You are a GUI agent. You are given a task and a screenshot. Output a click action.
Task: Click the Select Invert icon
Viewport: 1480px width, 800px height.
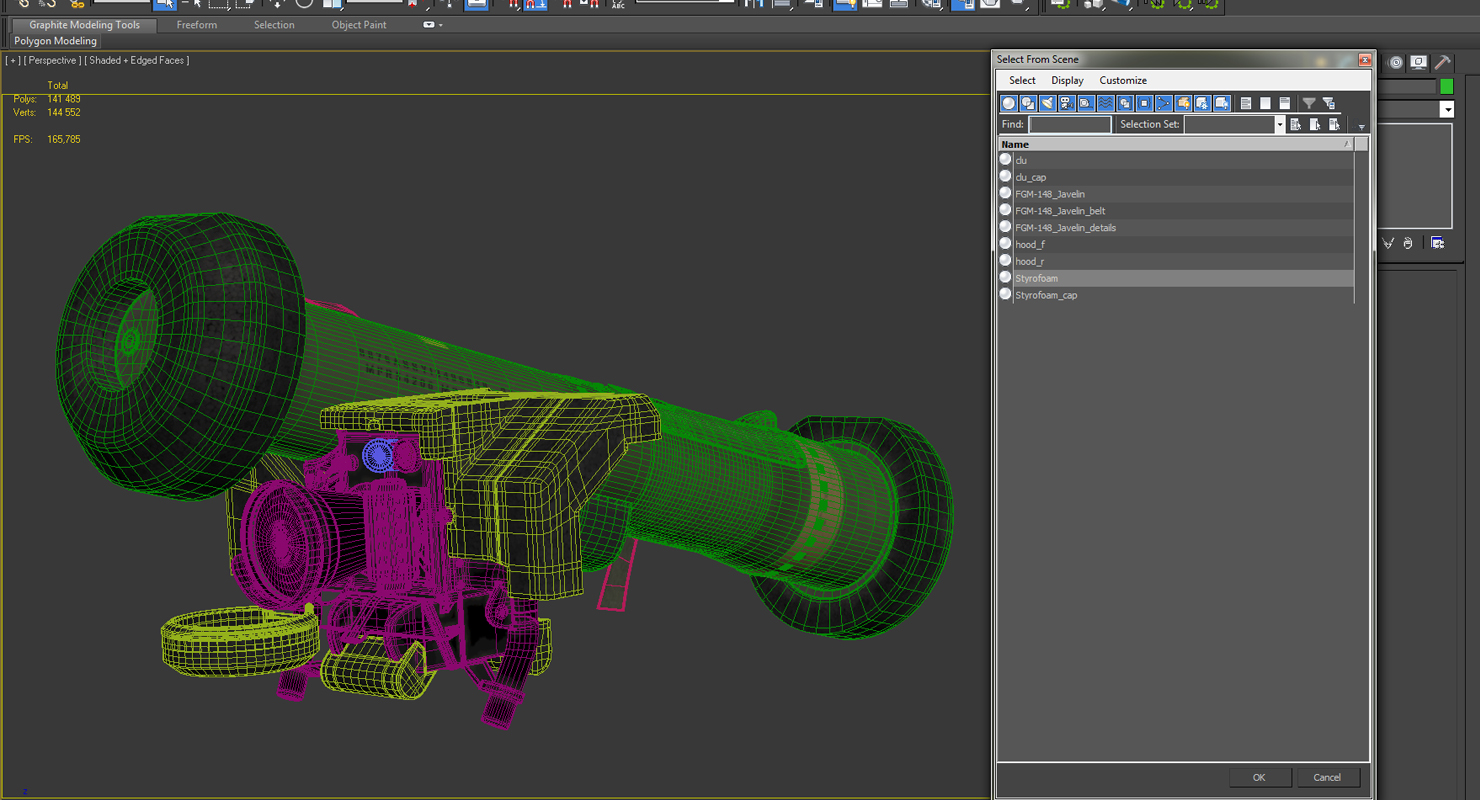click(x=1285, y=103)
